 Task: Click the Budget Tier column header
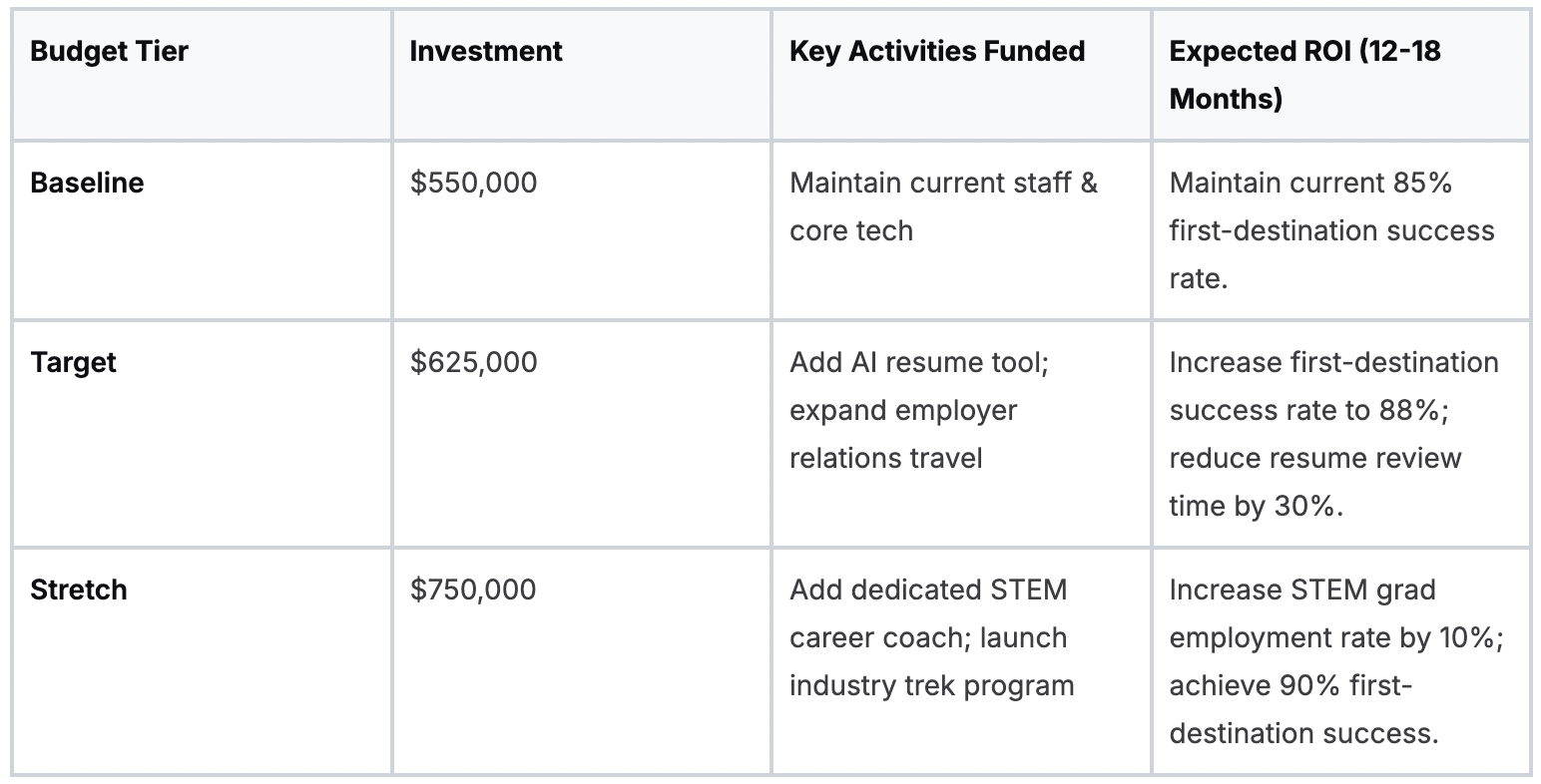[x=109, y=52]
